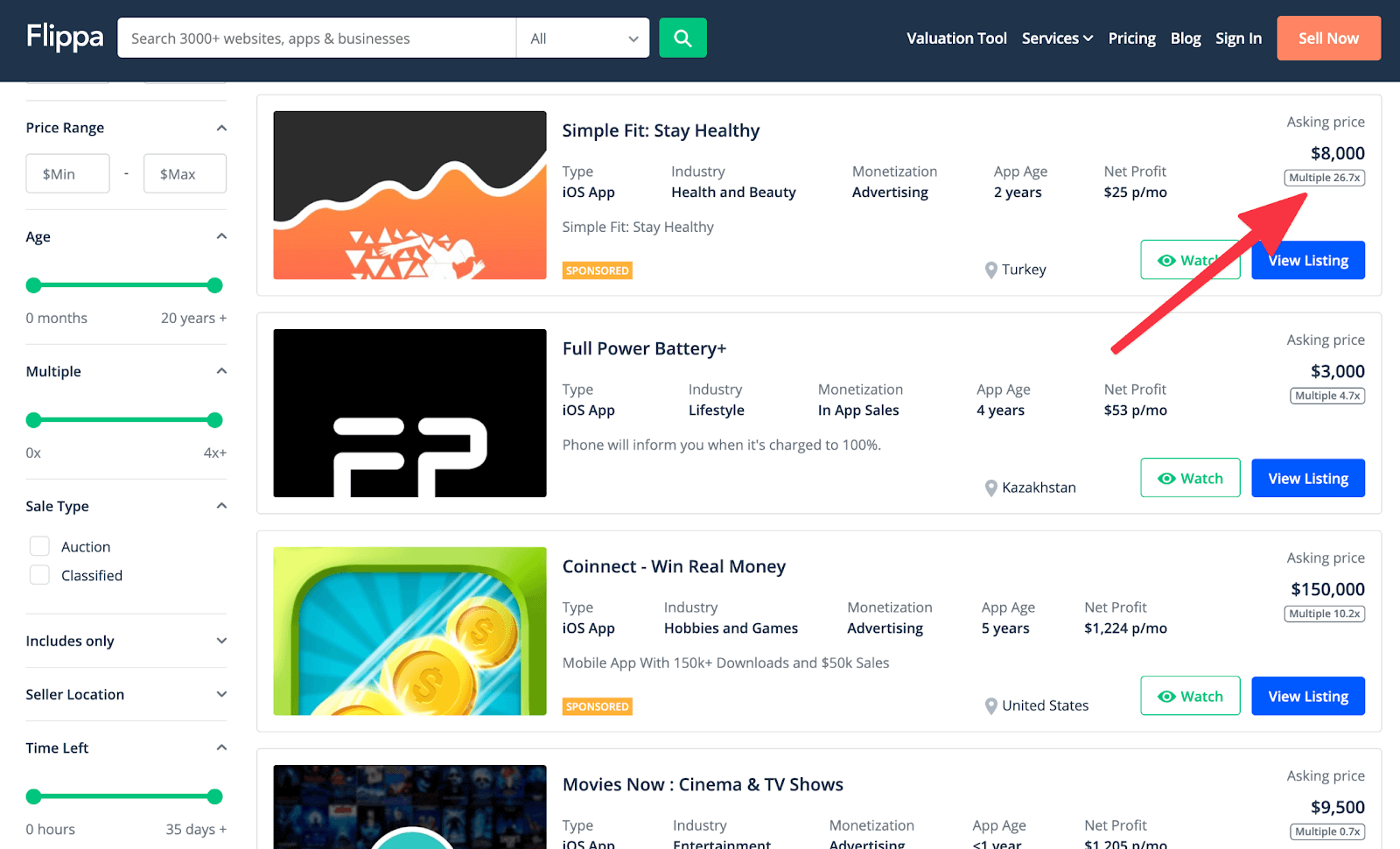The width and height of the screenshot is (1400, 849).
Task: Click the Multiple 10.2x badge
Action: click(1325, 614)
